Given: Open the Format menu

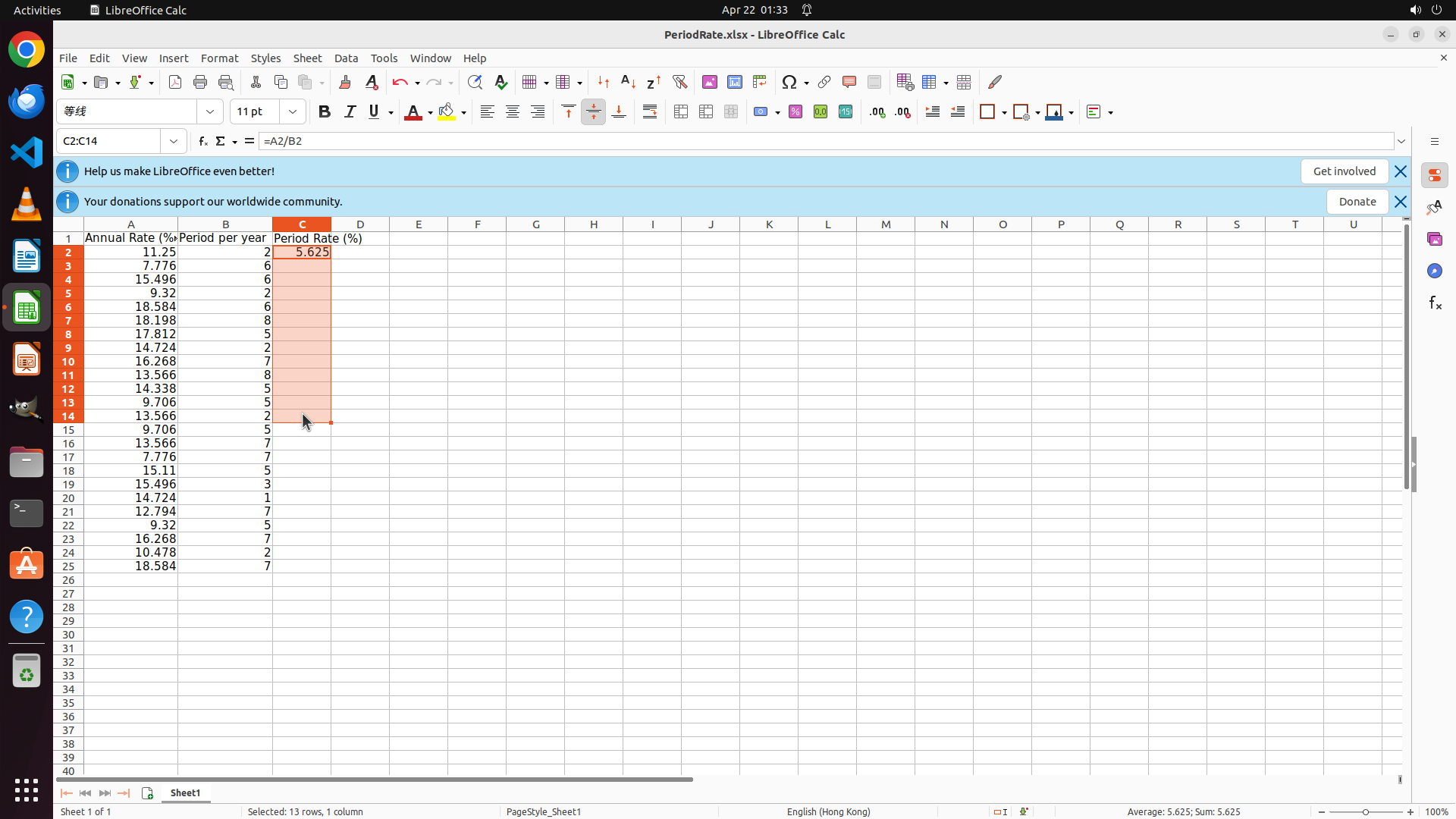Looking at the screenshot, I should coord(219,58).
